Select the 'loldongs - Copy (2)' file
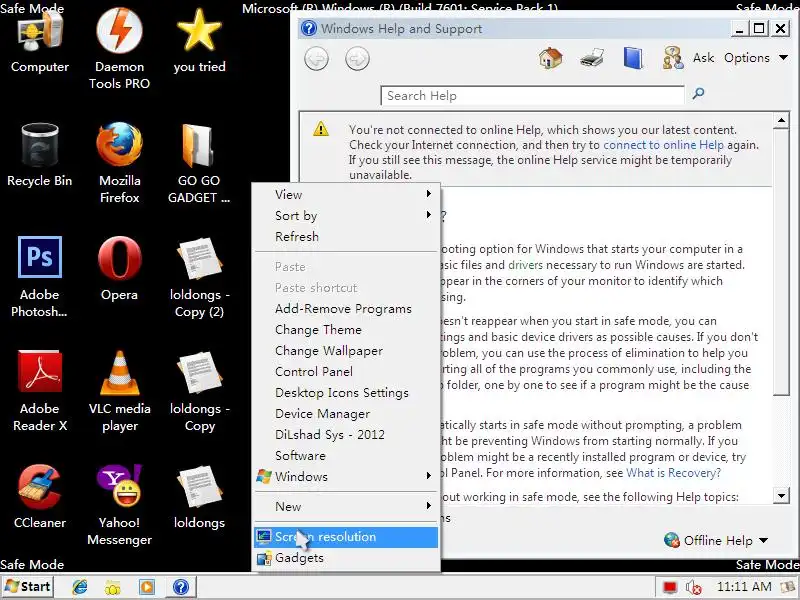This screenshot has width=800, height=600. click(x=199, y=278)
